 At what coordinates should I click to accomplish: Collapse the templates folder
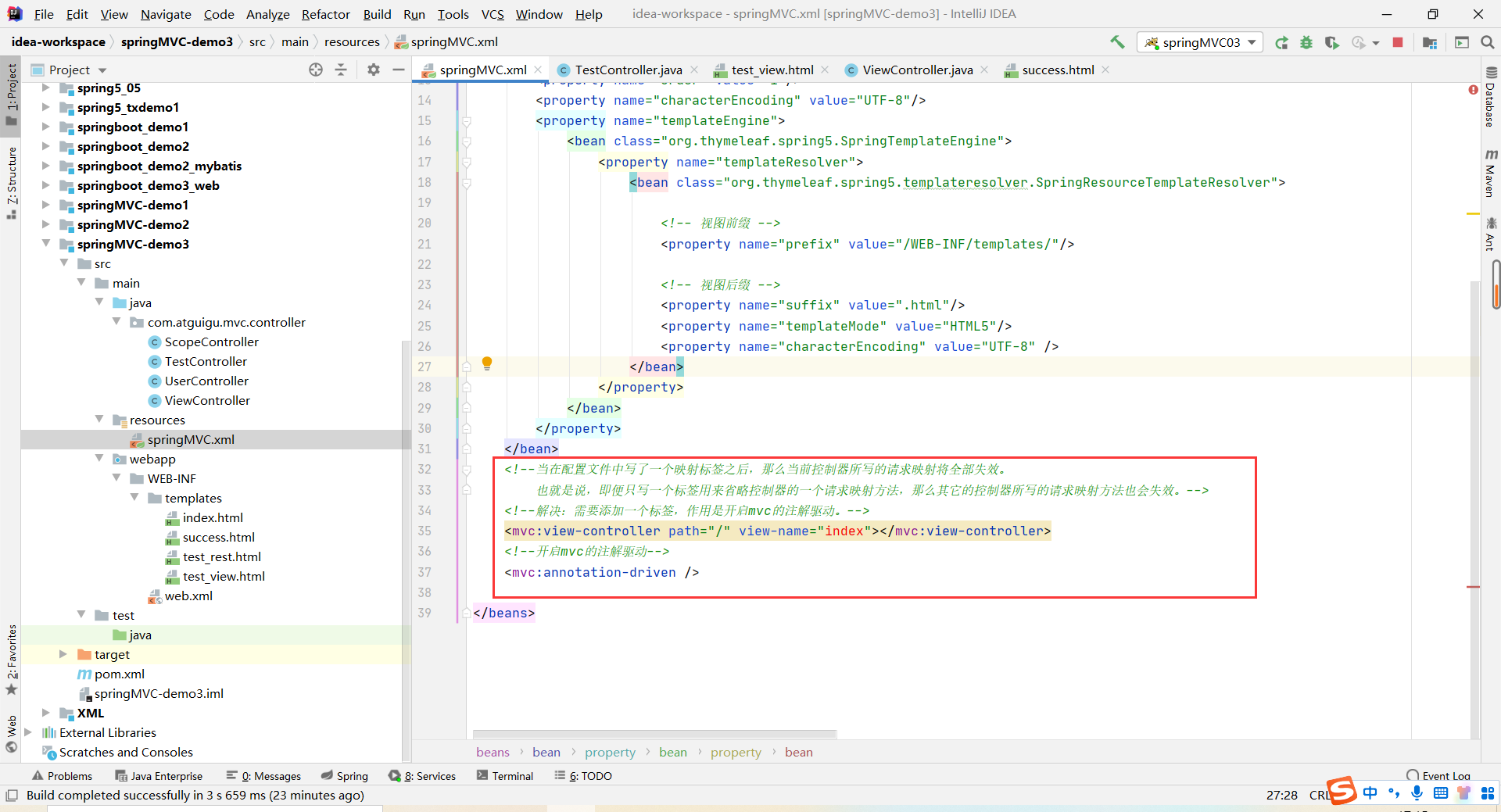134,498
